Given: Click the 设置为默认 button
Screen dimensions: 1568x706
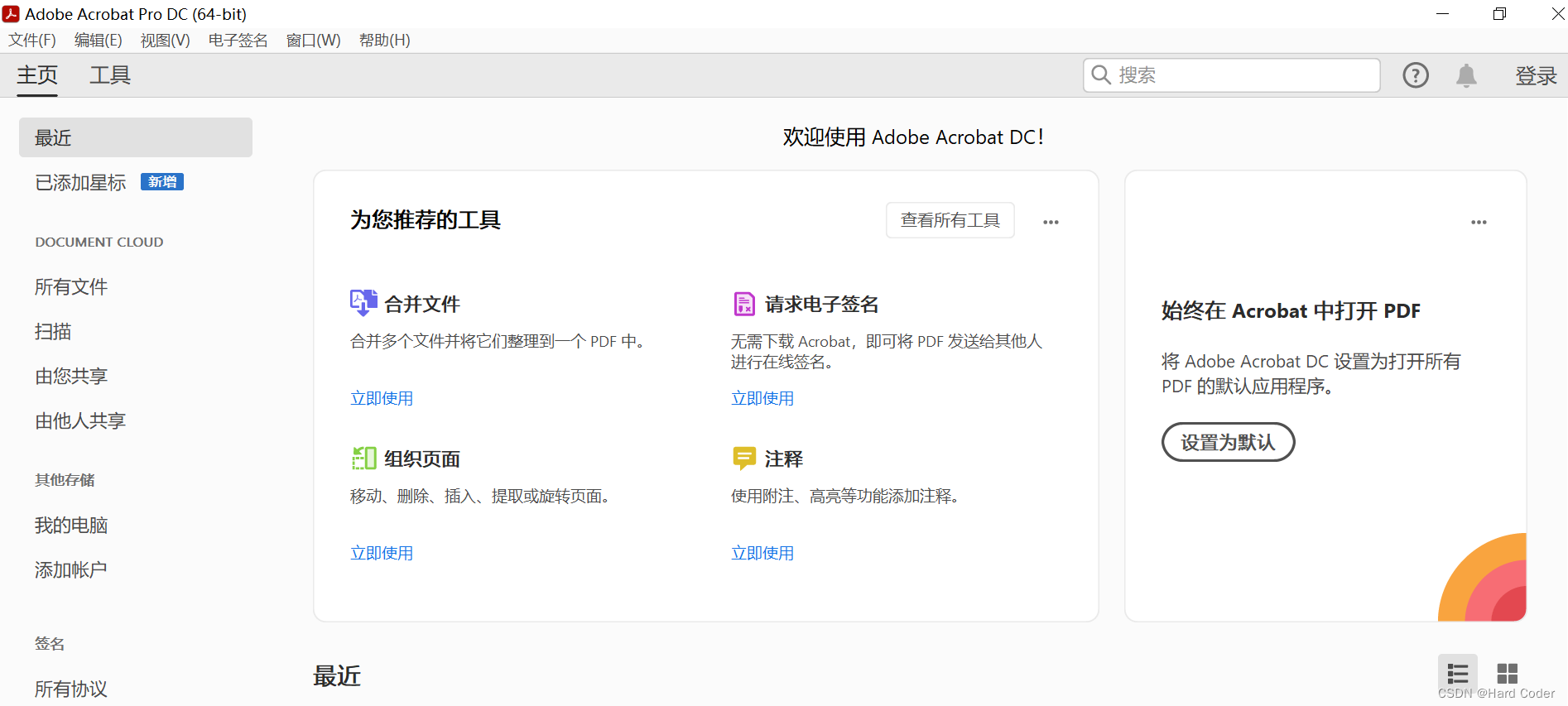Looking at the screenshot, I should pyautogui.click(x=1228, y=442).
